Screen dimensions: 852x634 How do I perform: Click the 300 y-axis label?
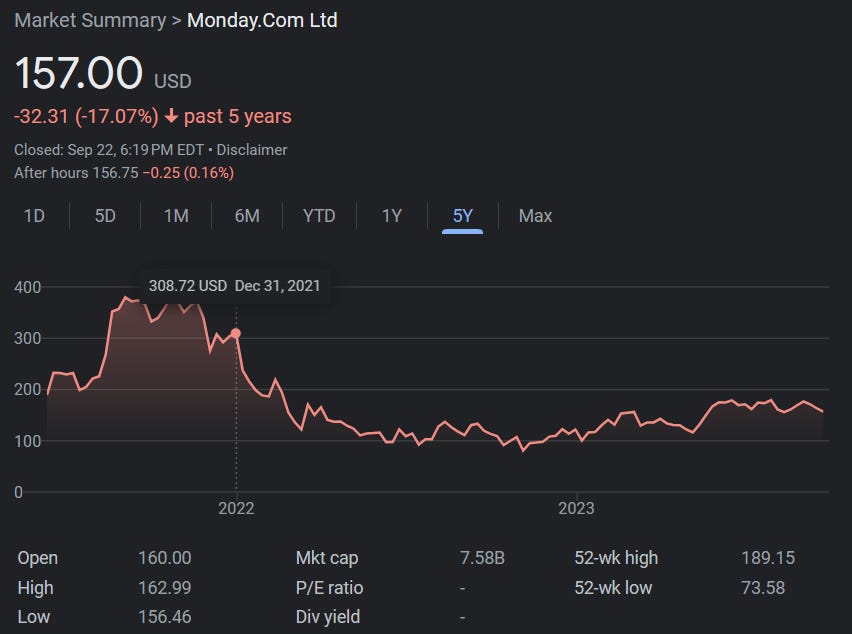coord(28,338)
